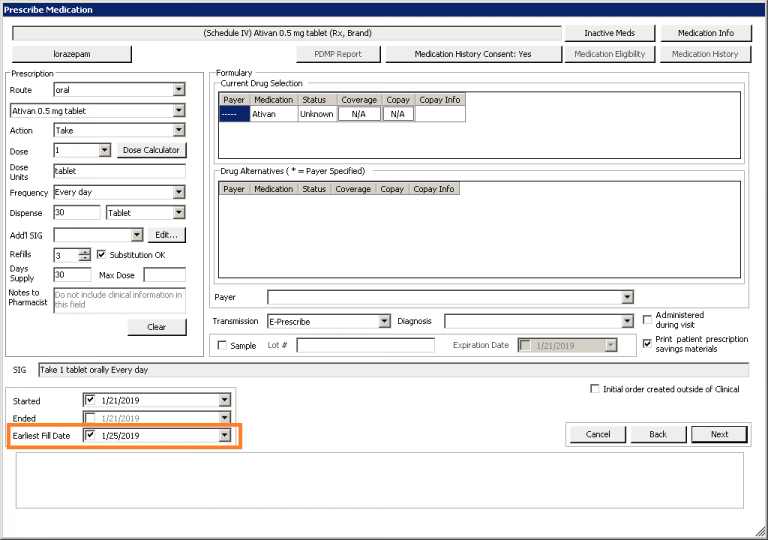Click the Edit... button for Add'l SIG

pos(167,235)
